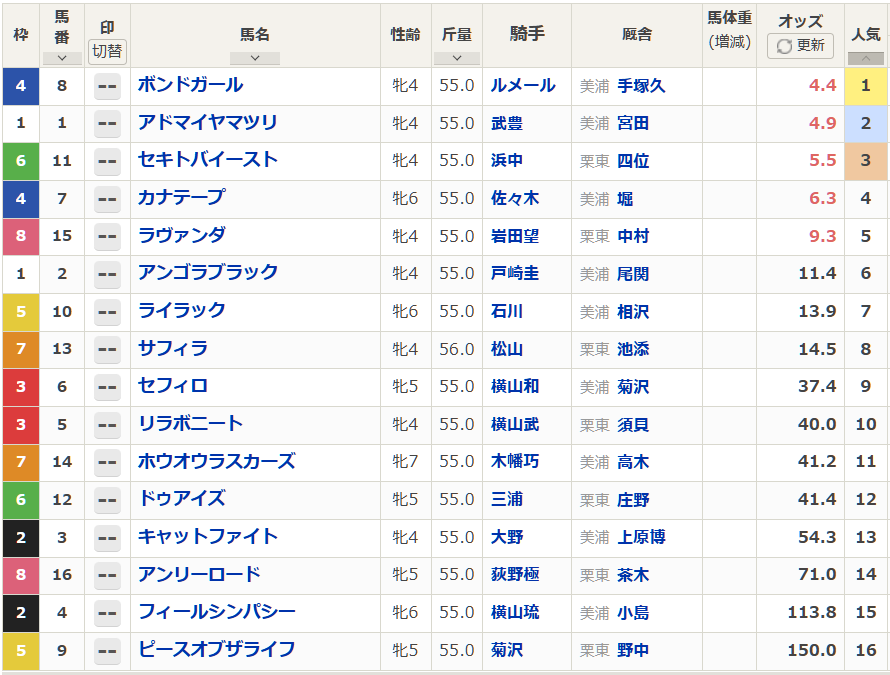Open trainer 手塚久's page

pyautogui.click(x=641, y=86)
